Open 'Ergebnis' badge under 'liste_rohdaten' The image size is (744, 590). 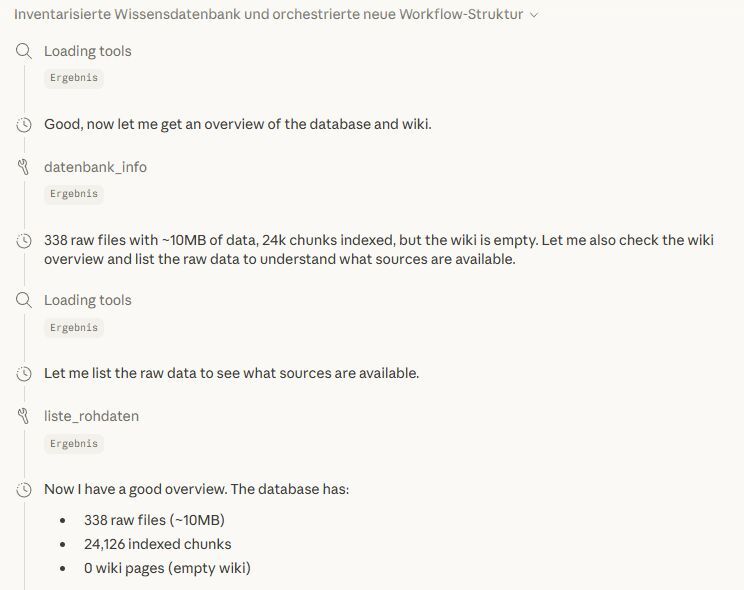[x=74, y=443]
